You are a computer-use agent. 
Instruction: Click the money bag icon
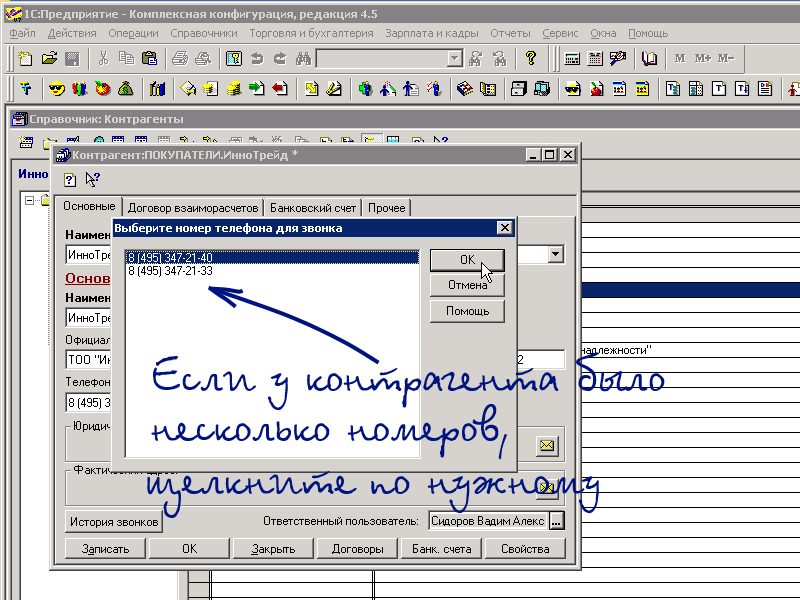pyautogui.click(x=126, y=89)
